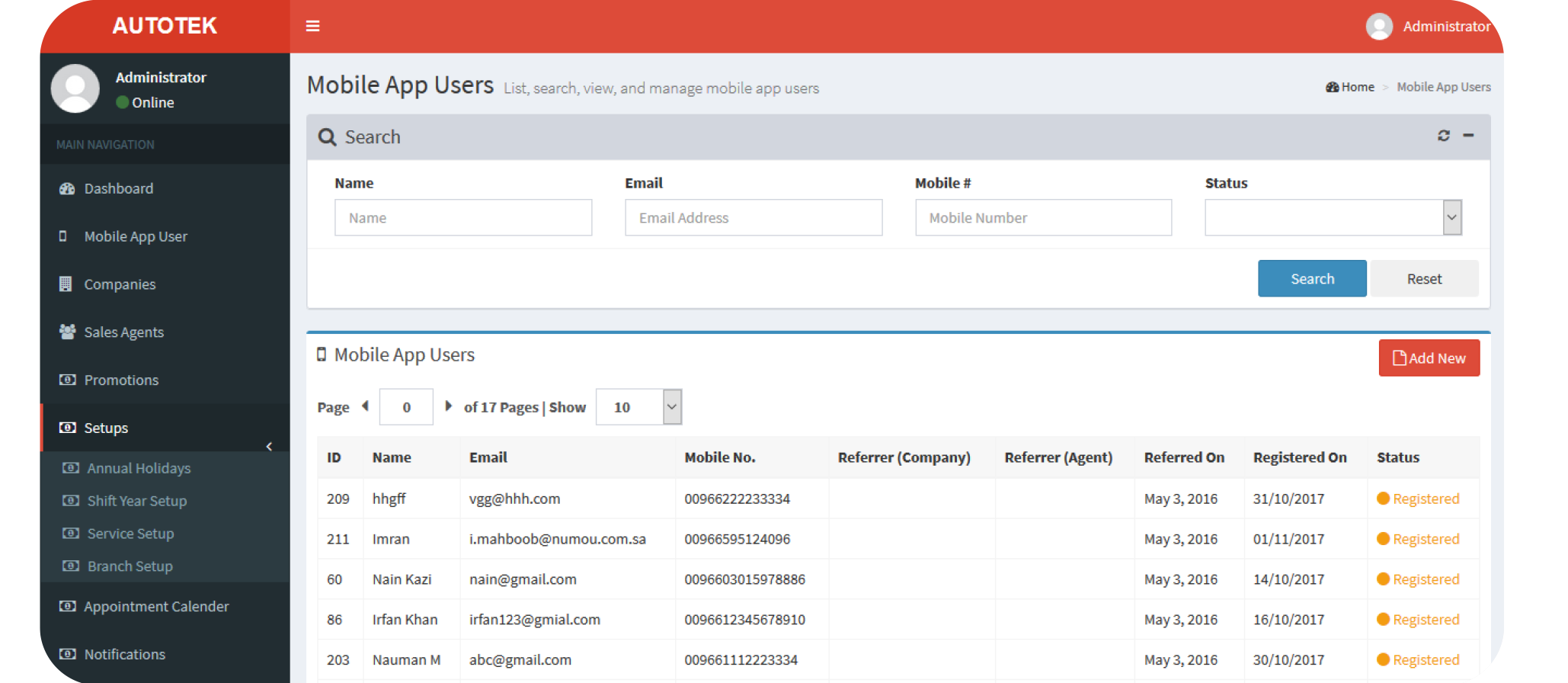Click the ID column header
This screenshot has height=683, width=1568.
[334, 457]
